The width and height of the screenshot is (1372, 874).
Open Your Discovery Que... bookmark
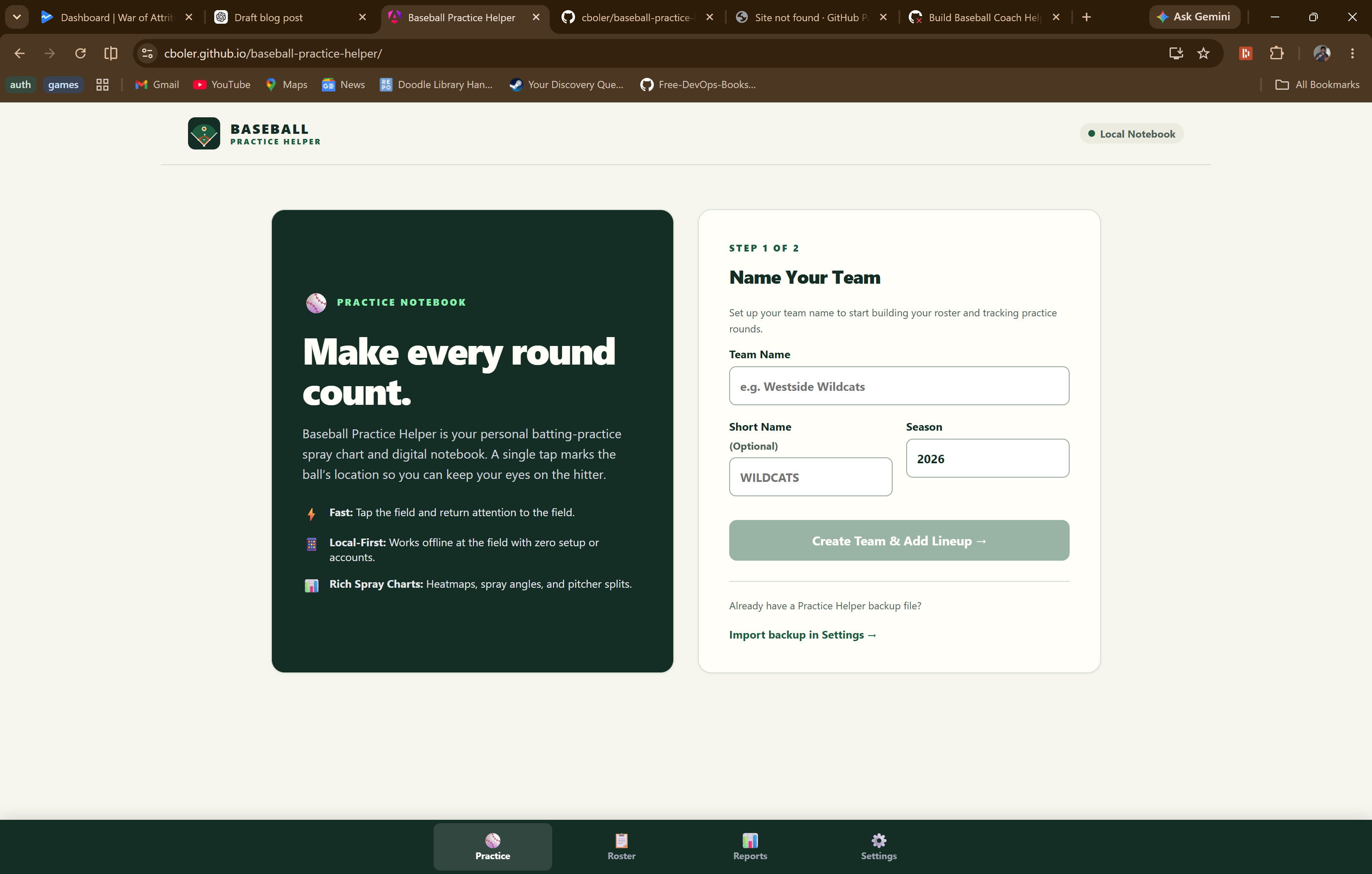tap(567, 84)
